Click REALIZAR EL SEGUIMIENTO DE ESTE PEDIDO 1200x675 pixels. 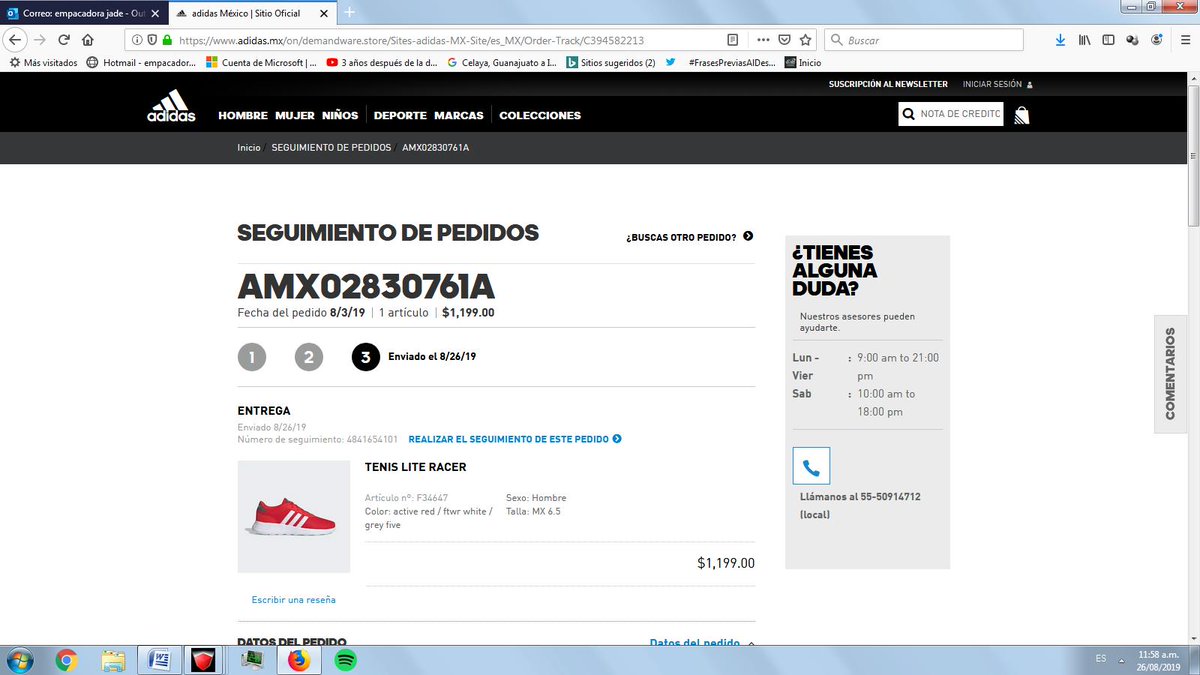[x=515, y=439]
